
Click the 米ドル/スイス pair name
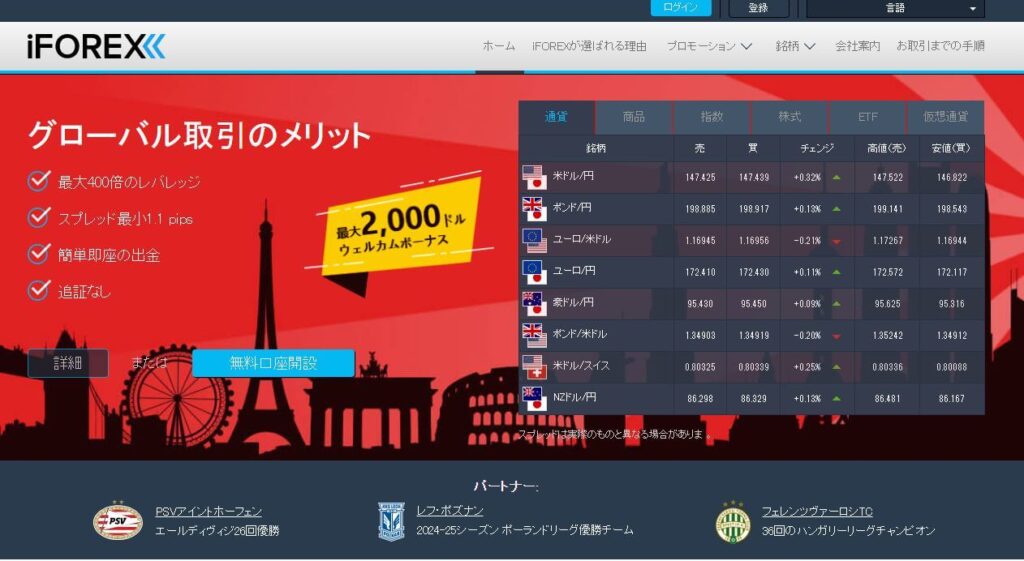581,365
